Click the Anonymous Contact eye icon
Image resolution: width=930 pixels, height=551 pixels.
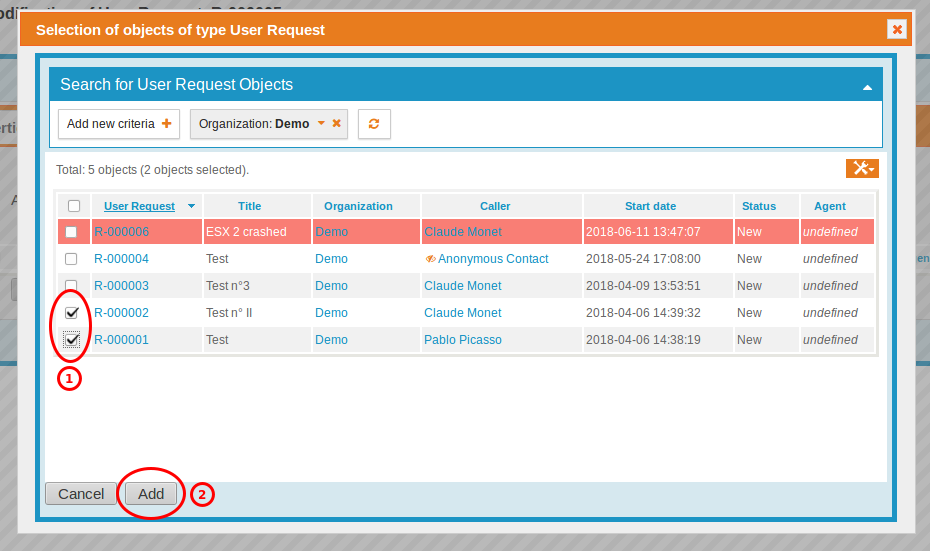430,259
